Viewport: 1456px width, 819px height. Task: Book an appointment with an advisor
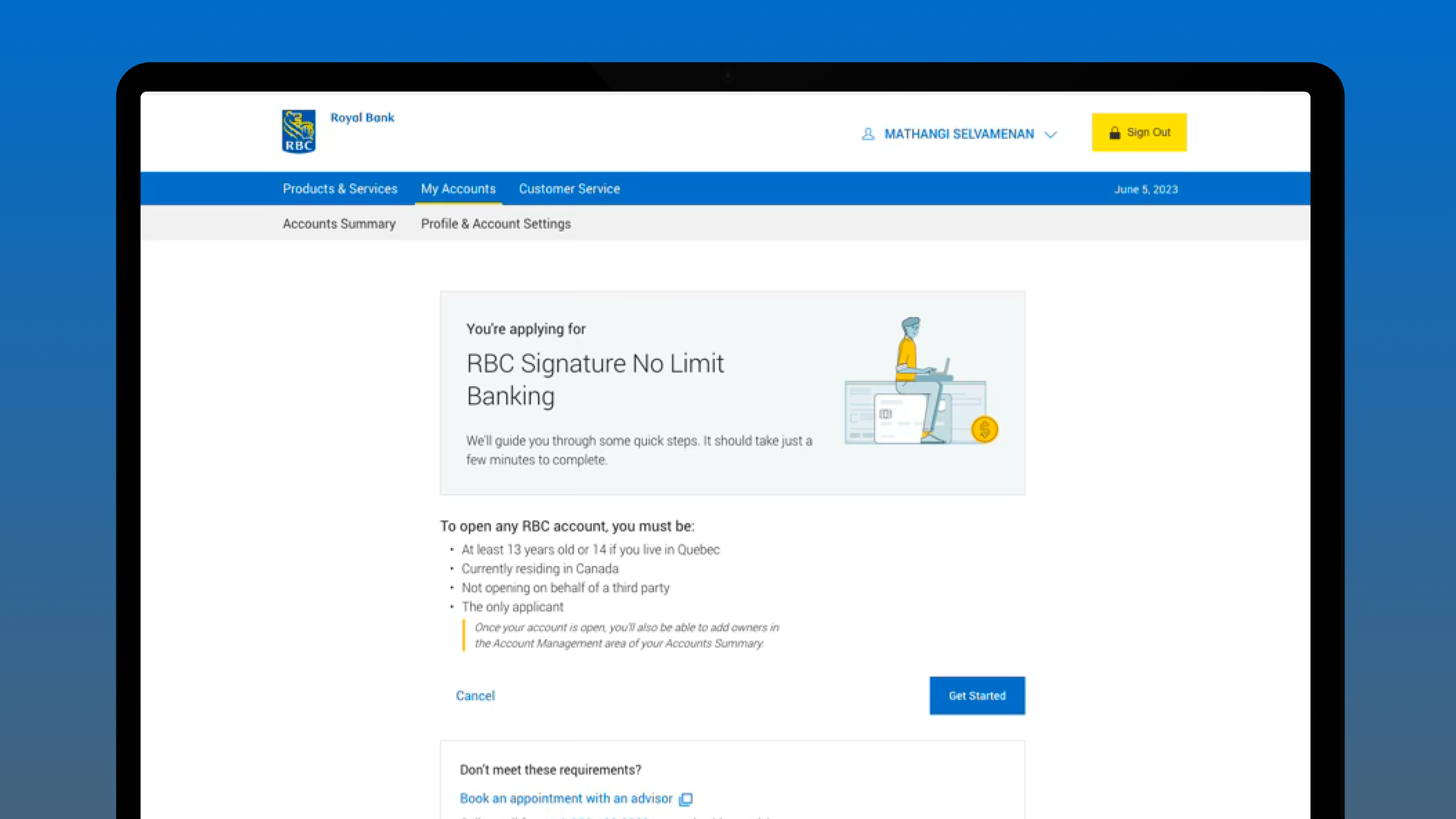click(566, 799)
